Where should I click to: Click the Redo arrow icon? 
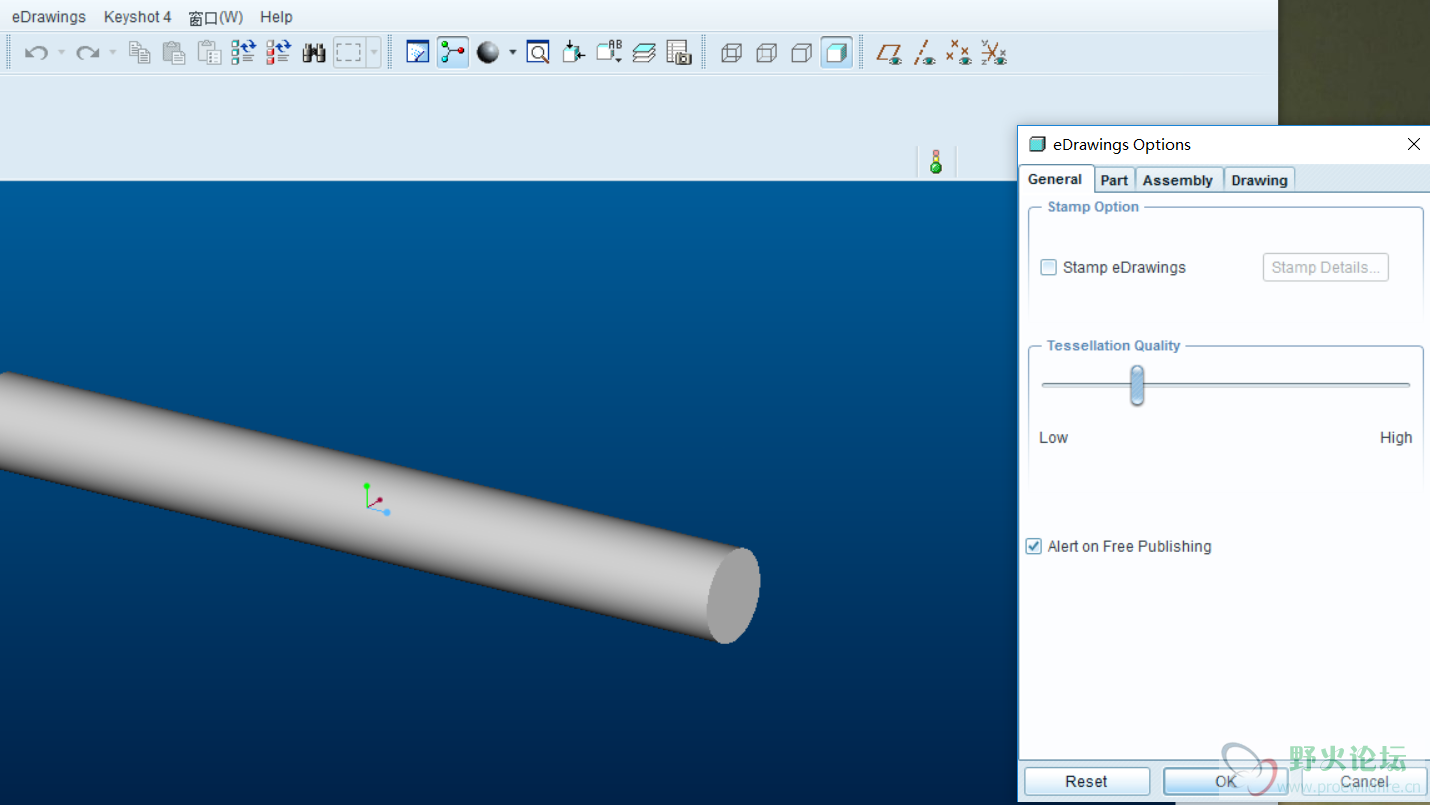tap(88, 52)
